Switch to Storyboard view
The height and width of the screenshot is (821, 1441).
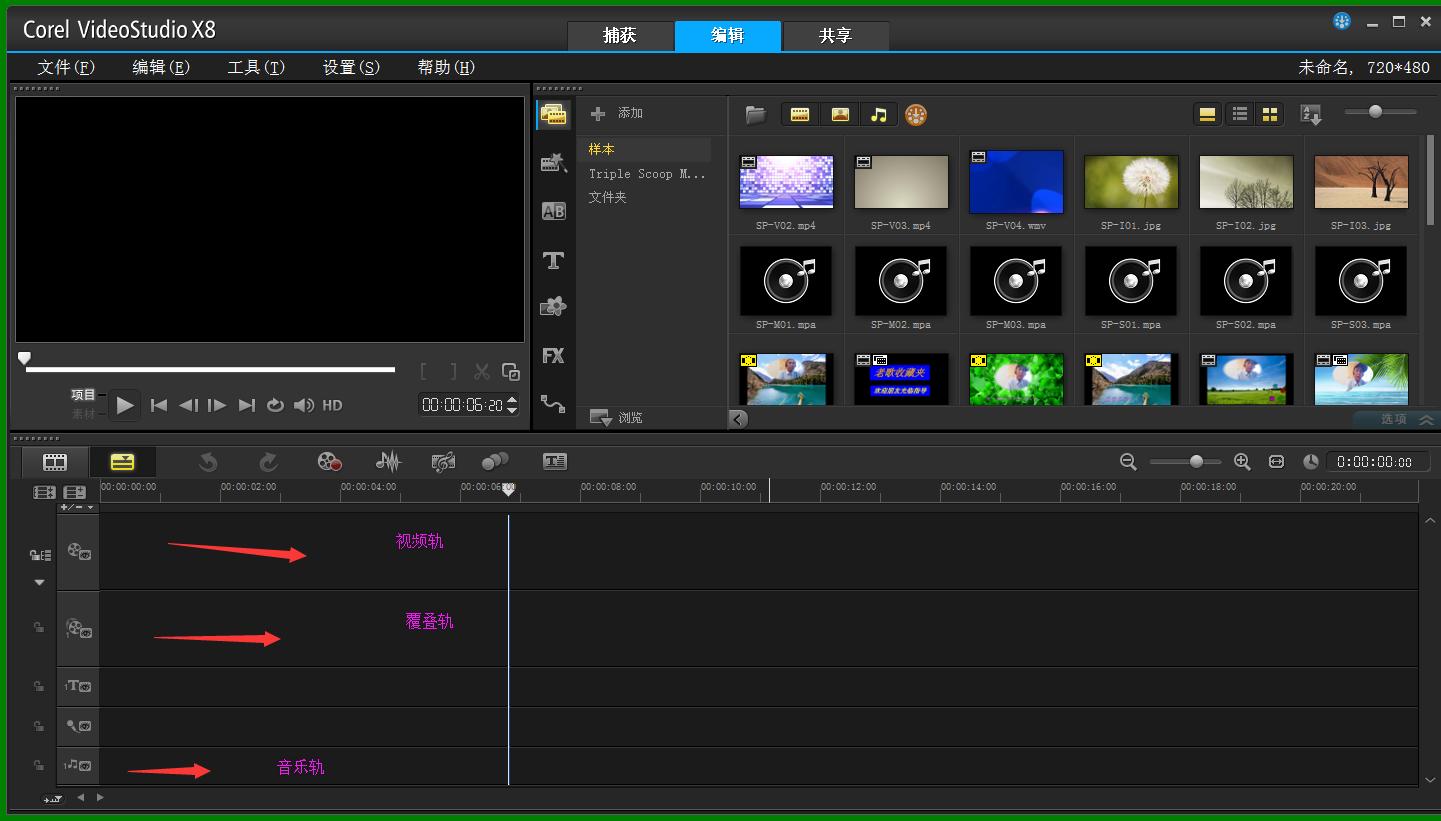pos(54,461)
